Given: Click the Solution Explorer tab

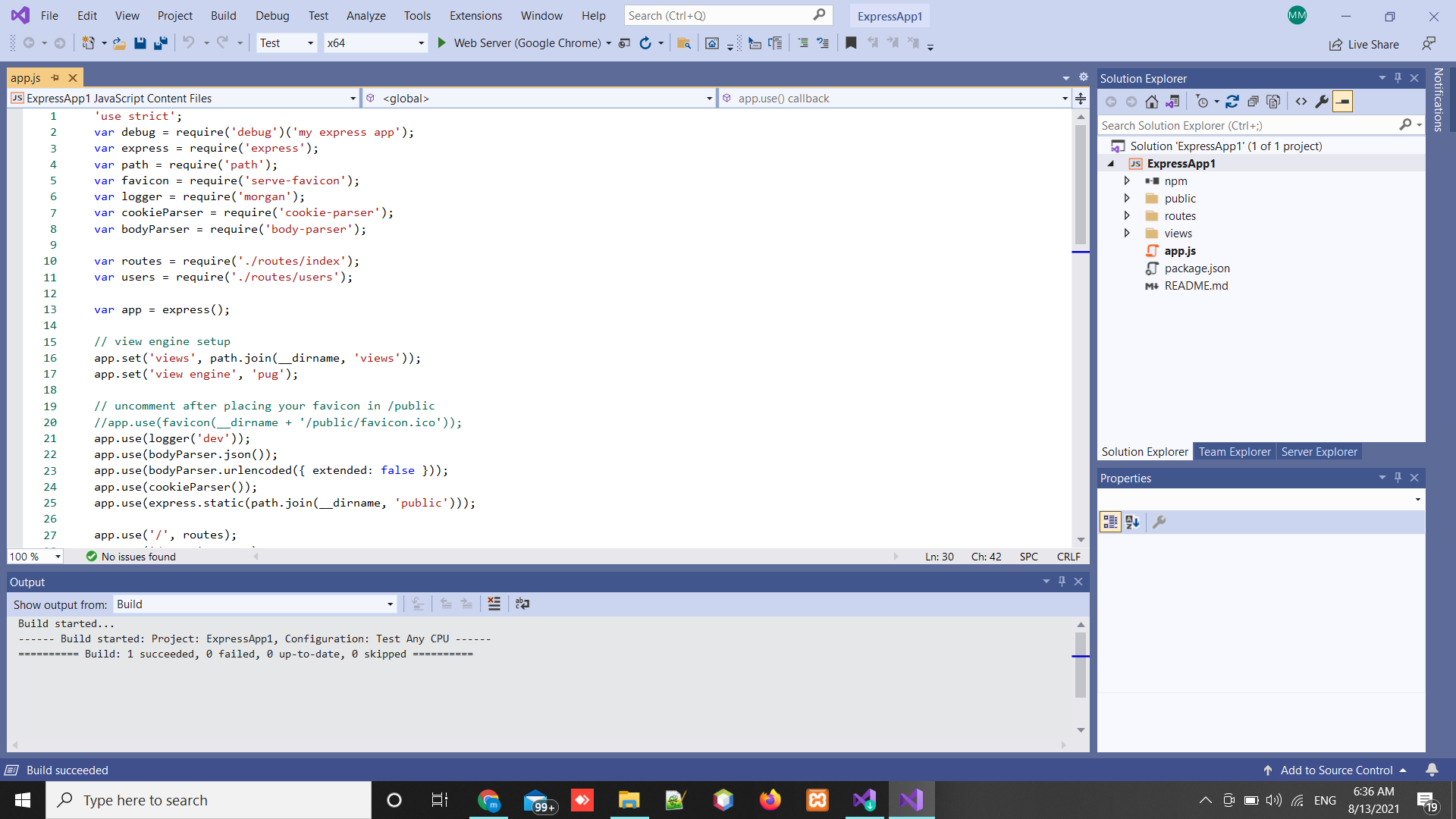Looking at the screenshot, I should click(x=1144, y=451).
